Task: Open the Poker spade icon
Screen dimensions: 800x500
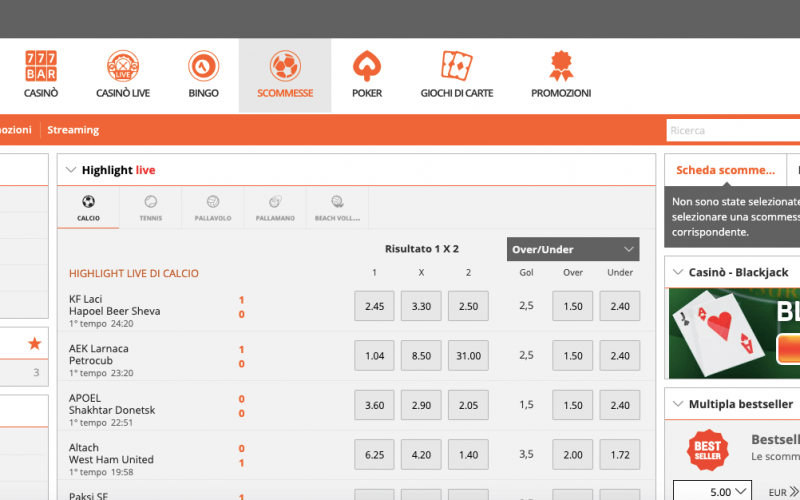Action: (x=367, y=66)
